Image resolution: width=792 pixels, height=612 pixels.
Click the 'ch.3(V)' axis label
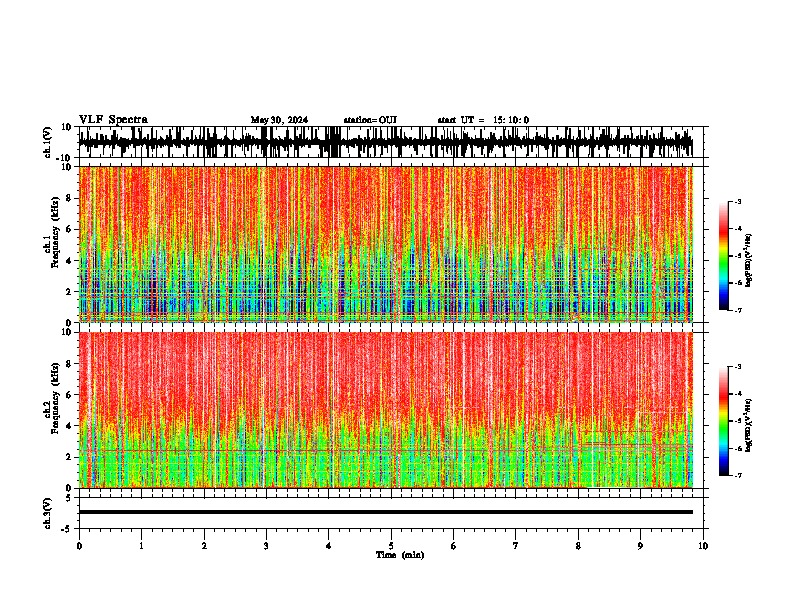[x=48, y=514]
